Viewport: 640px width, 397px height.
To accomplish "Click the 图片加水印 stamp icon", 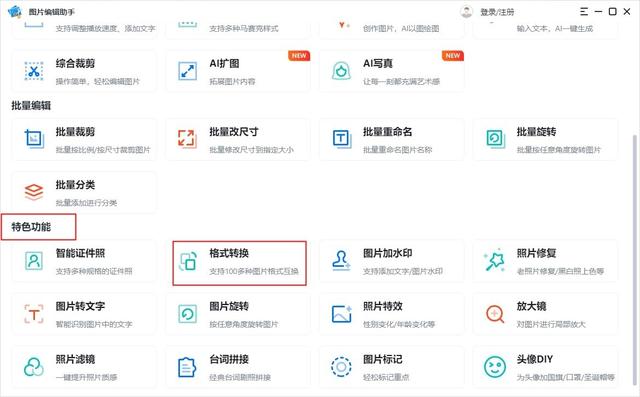I will click(341, 260).
